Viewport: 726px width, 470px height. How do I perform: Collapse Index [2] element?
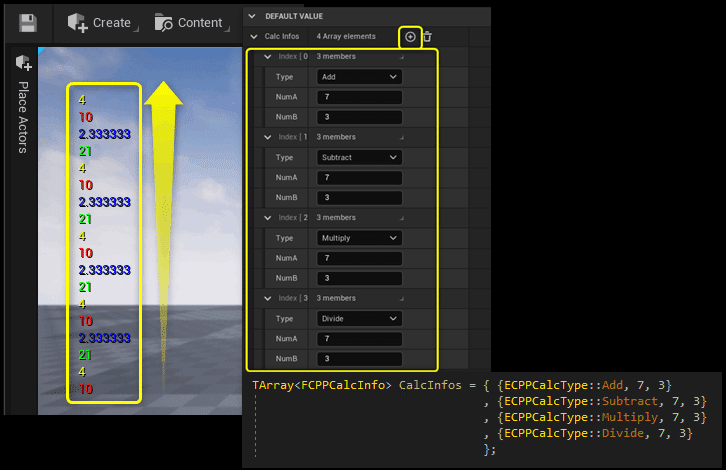click(268, 218)
